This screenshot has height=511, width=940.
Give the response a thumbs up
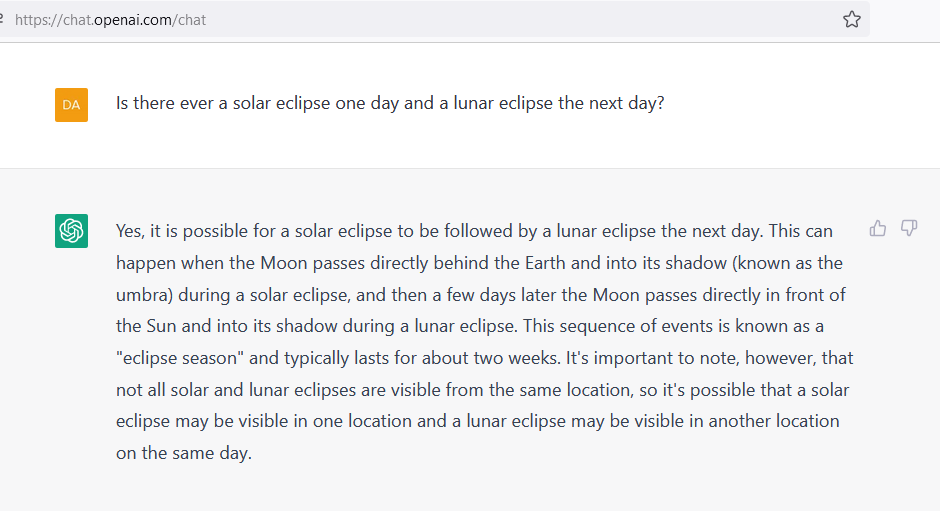point(878,229)
